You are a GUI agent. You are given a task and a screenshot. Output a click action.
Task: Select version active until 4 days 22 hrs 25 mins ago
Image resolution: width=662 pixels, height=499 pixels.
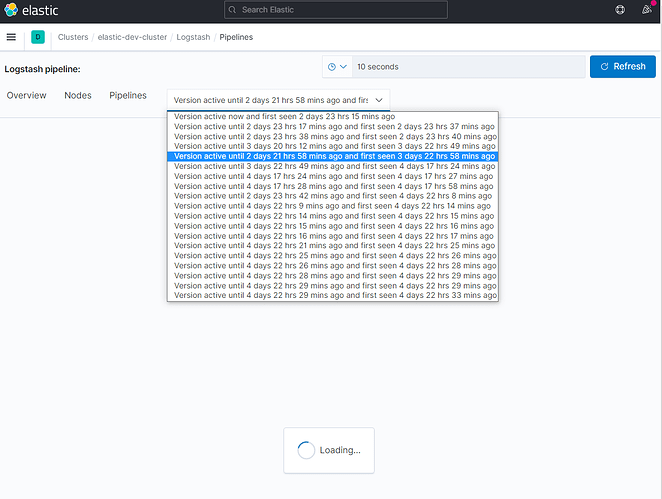pos(333,256)
